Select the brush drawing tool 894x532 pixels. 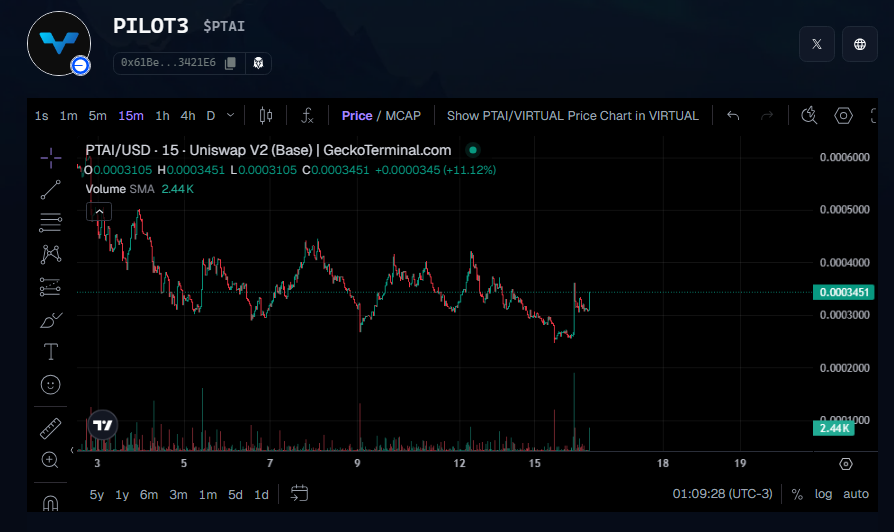[51, 320]
